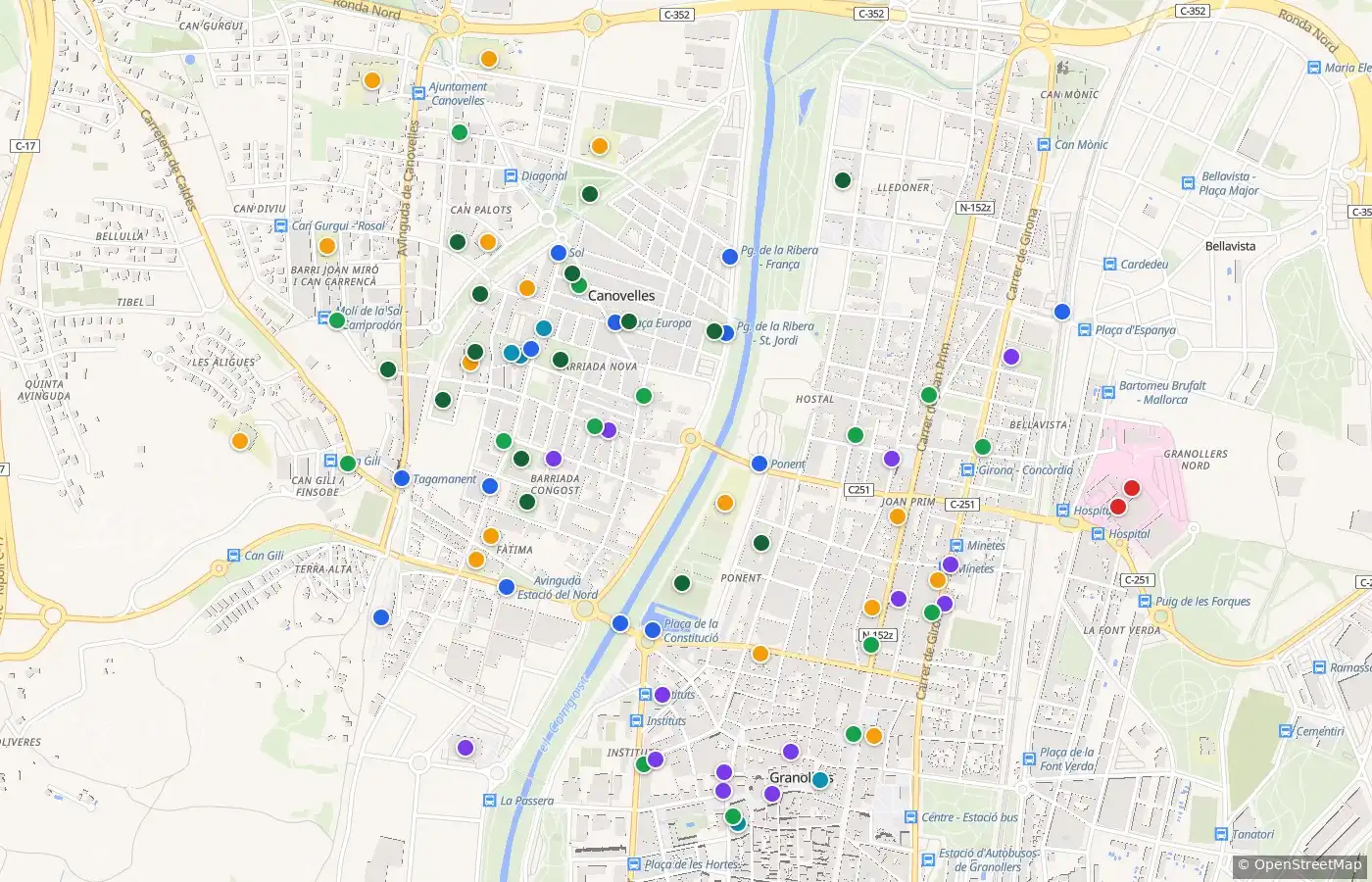Click the Granollers Nord label
This screenshot has height=882, width=1372.
tap(1196, 460)
